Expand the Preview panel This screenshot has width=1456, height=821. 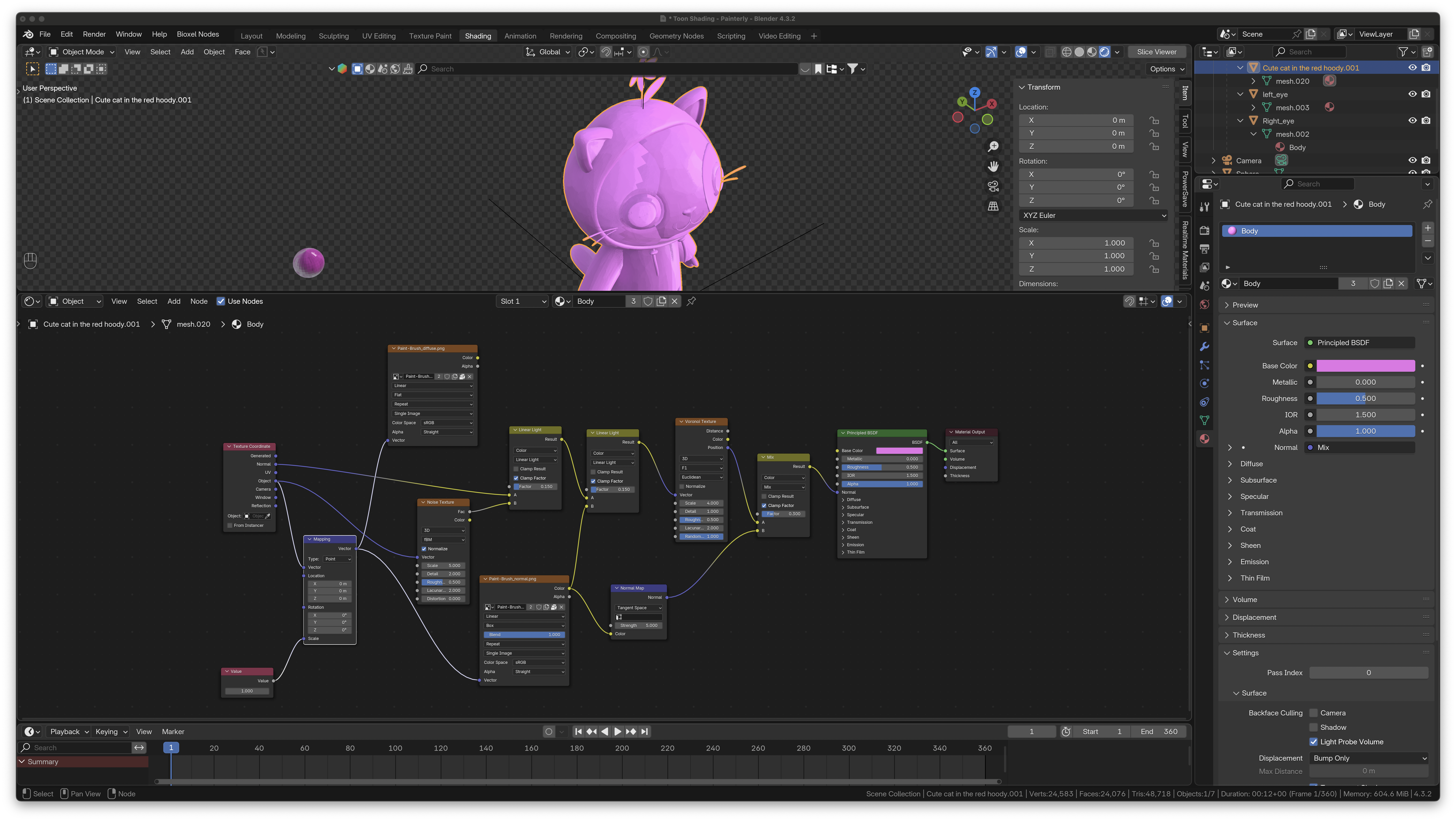pos(1245,305)
